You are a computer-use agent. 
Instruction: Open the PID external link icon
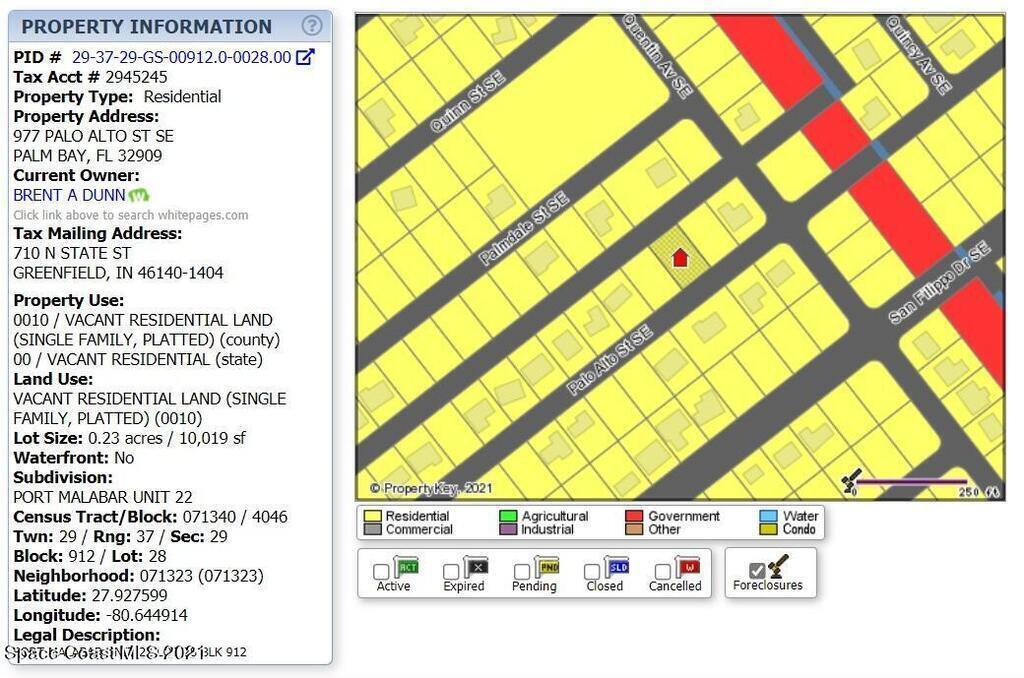pos(305,58)
